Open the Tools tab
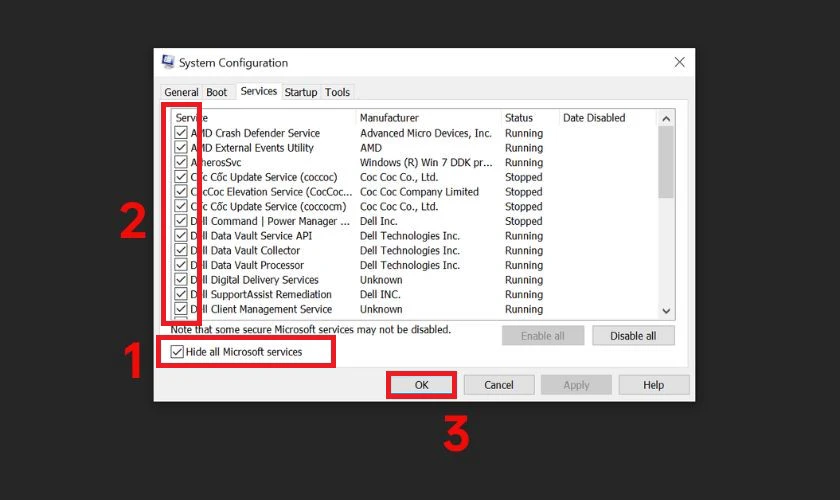The width and height of the screenshot is (840, 500). click(x=338, y=92)
